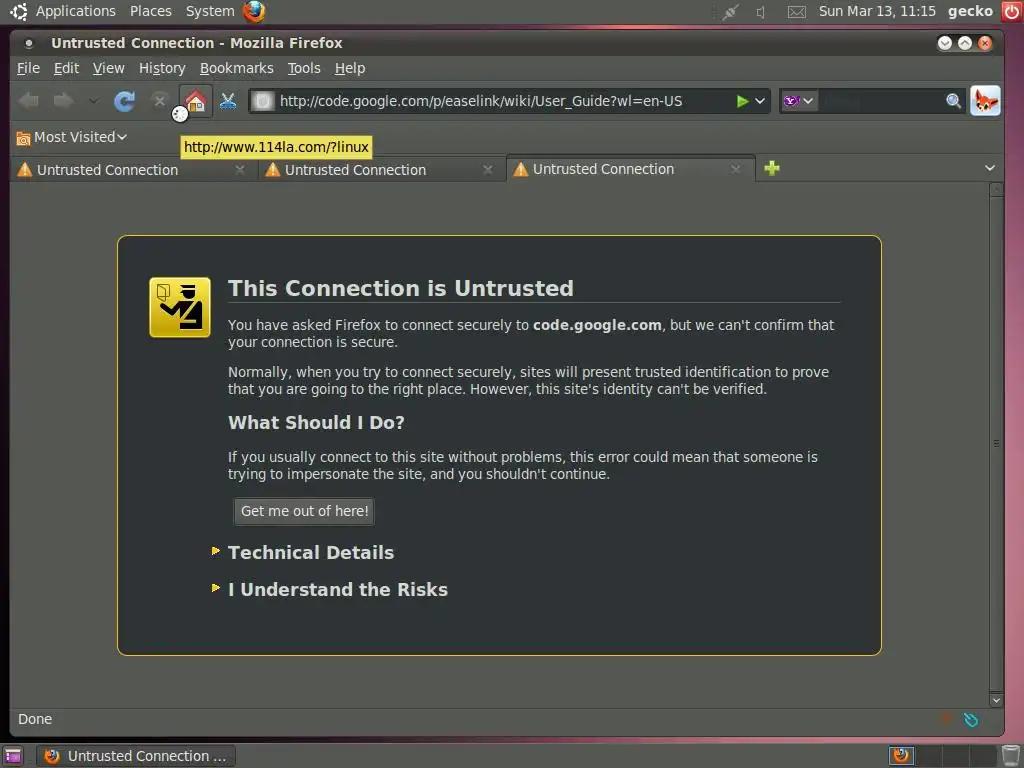Open the System menu in top panel

point(210,12)
